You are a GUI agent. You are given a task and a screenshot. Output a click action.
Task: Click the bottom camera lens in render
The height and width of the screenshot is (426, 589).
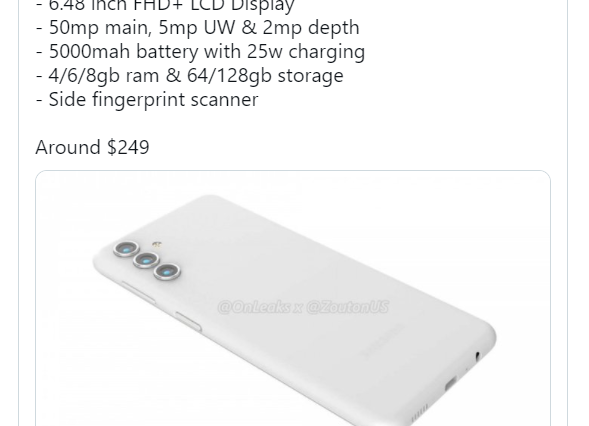tap(167, 272)
